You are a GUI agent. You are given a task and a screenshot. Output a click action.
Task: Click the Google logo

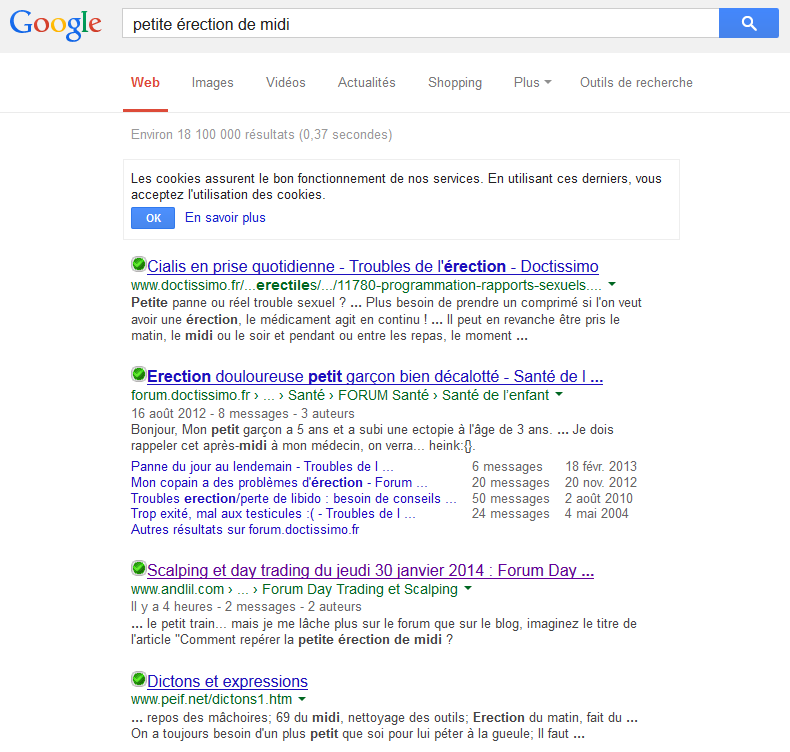[55, 25]
